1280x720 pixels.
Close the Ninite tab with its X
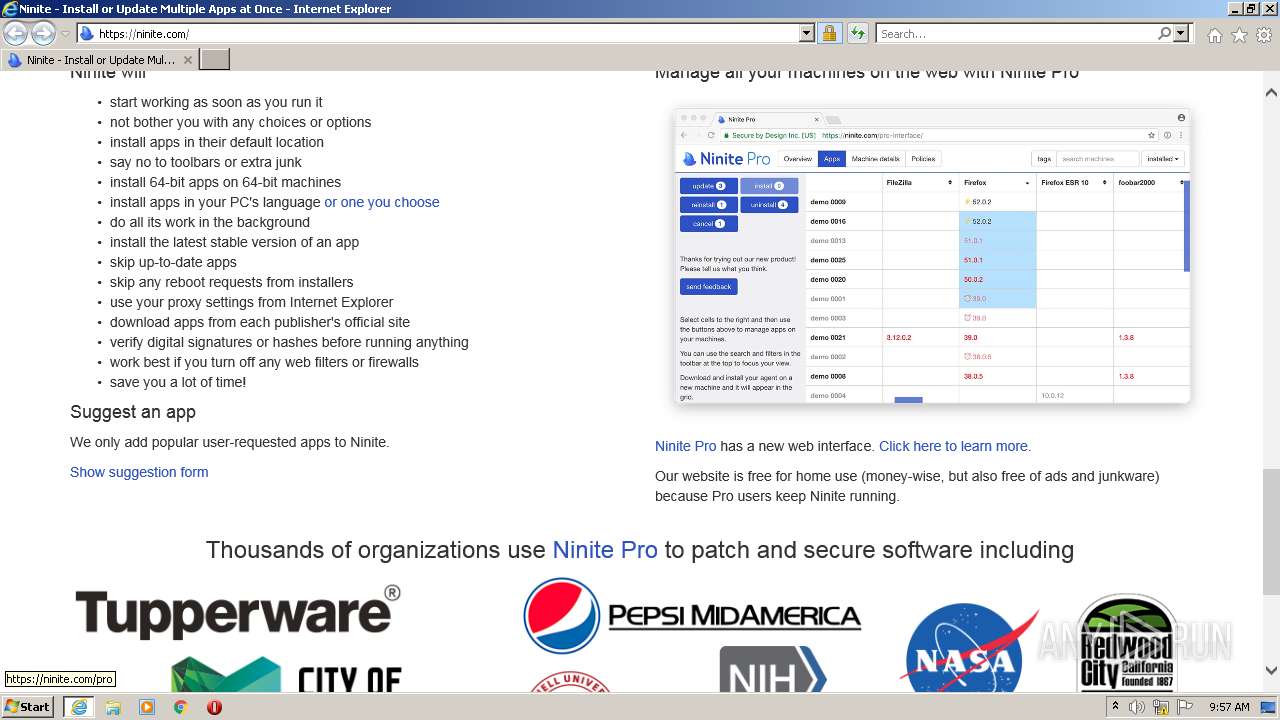(x=188, y=60)
